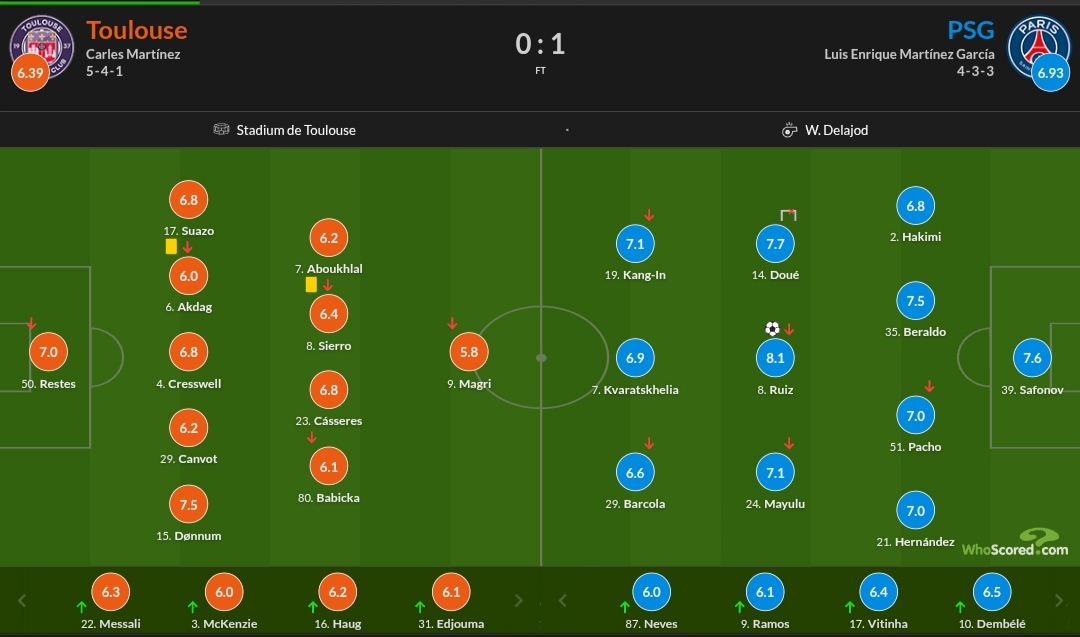1080x637 pixels.
Task: Select Ruiz's 8.1 rating bubble
Action: click(775, 358)
